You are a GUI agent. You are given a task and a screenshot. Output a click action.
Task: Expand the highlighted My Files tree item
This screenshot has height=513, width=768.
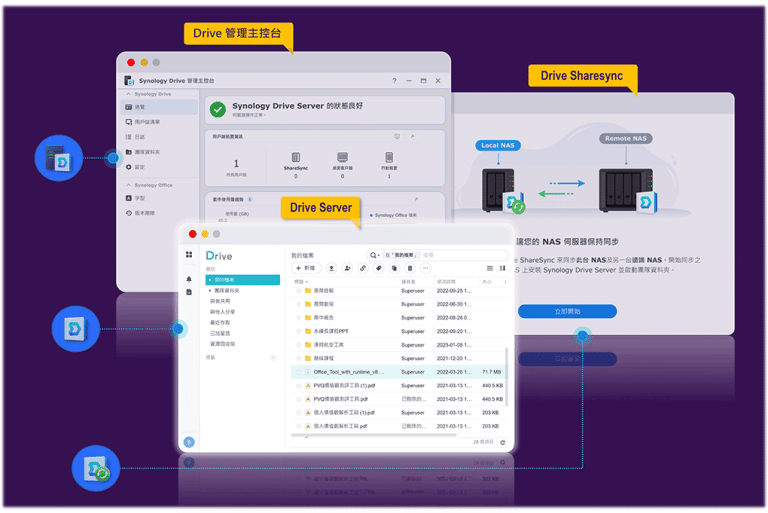[210, 280]
